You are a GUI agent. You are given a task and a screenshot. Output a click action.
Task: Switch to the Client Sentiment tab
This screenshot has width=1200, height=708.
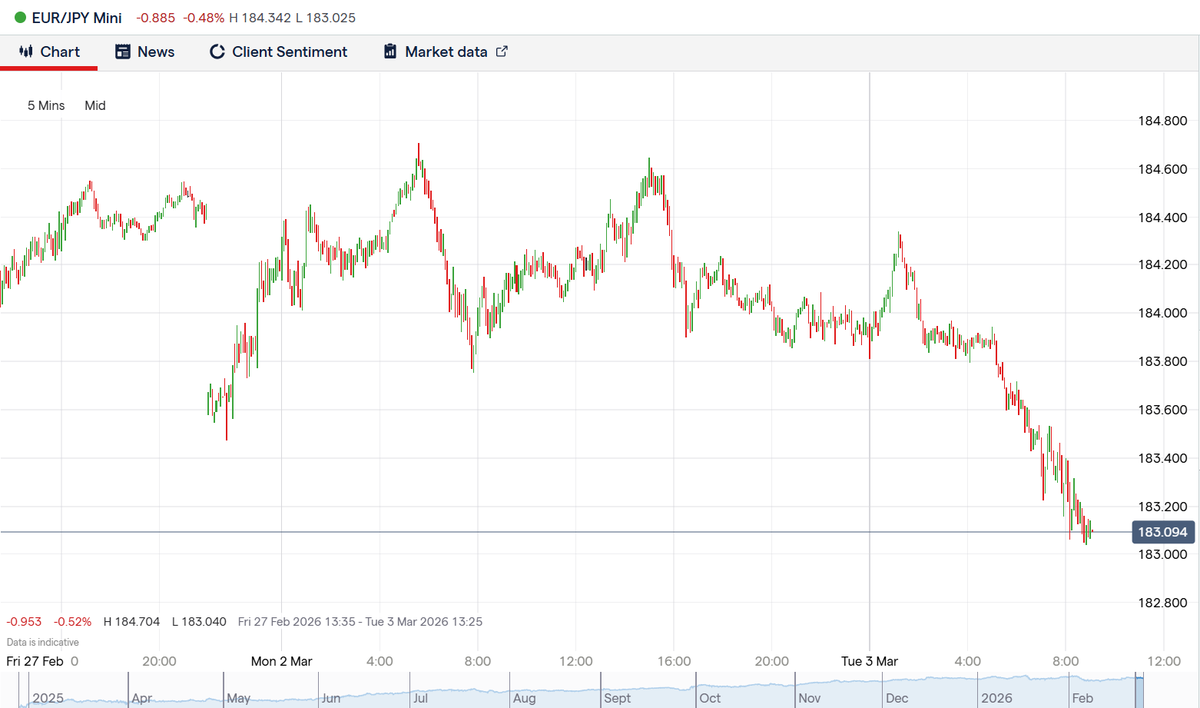pyautogui.click(x=290, y=51)
